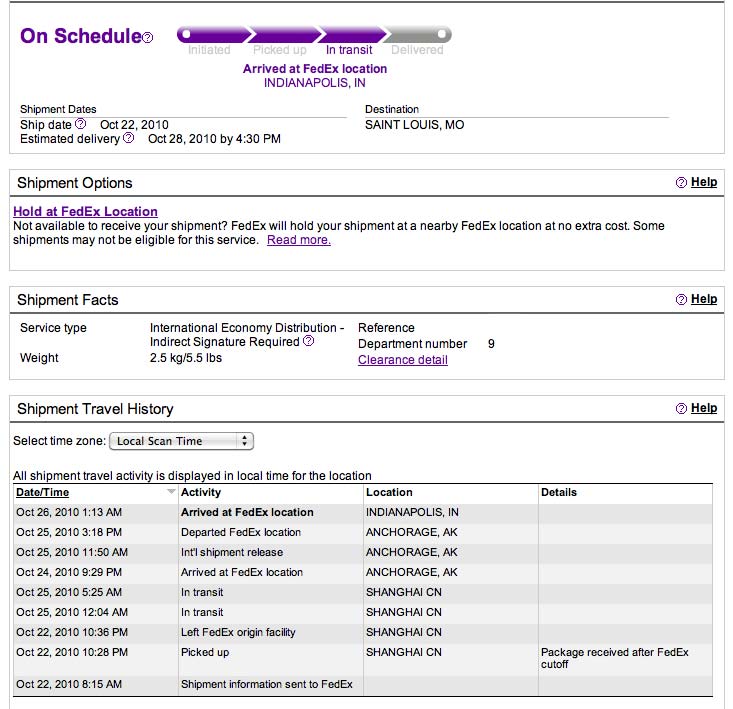Click the time zone dropdown stepper arrows

click(244, 441)
